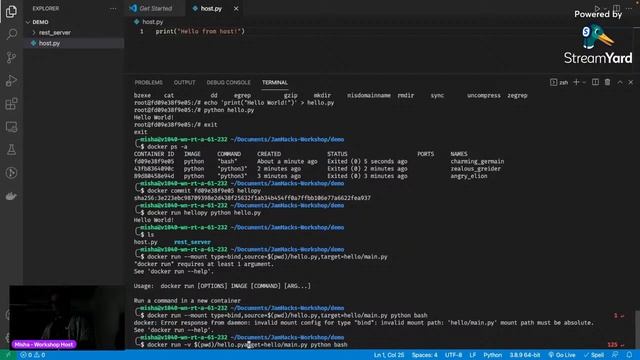
Task: Open host.py in the Explorer tree
Action: pos(49,43)
